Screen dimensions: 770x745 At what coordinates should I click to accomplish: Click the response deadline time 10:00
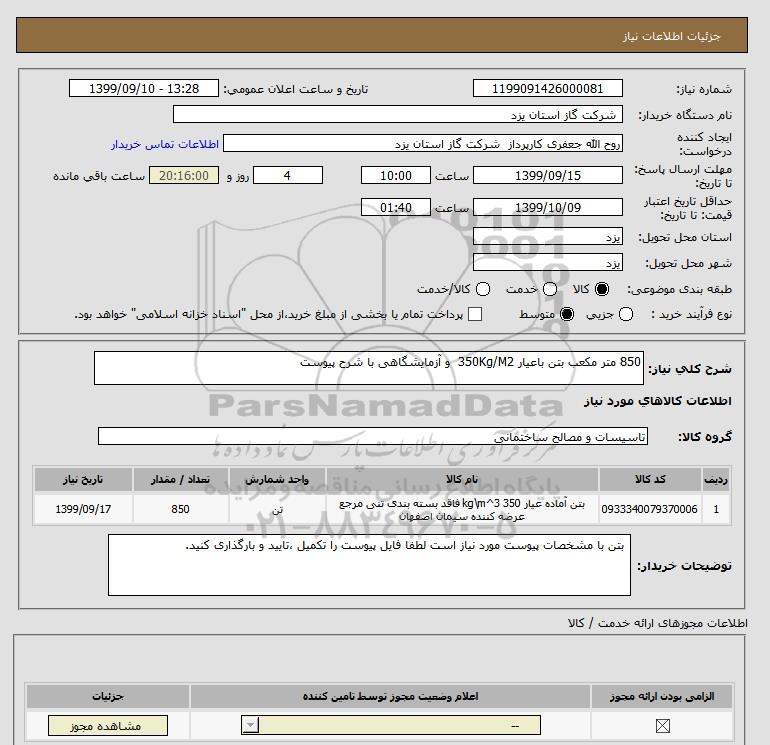(396, 175)
